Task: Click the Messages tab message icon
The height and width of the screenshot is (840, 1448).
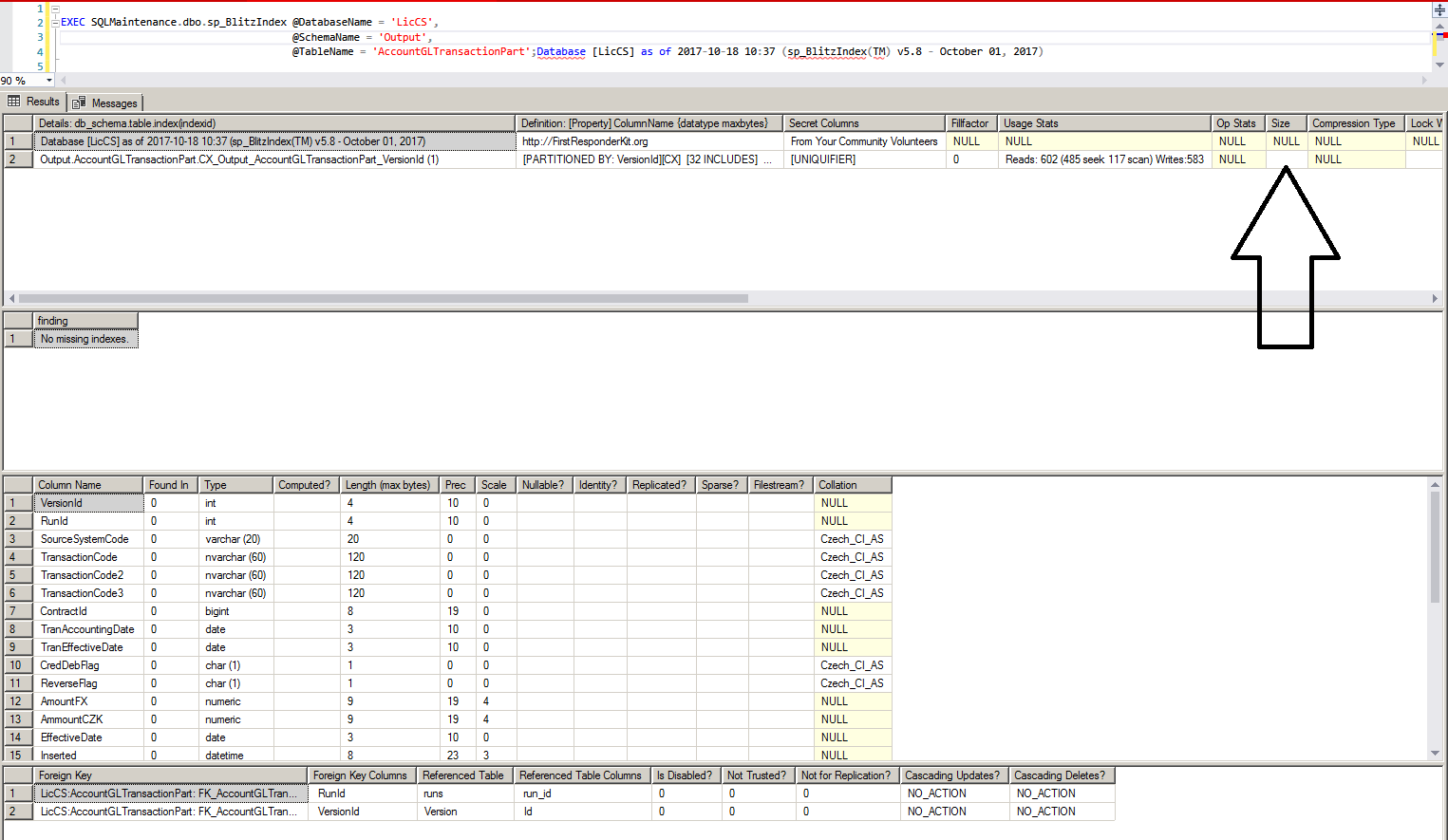Action: (80, 102)
